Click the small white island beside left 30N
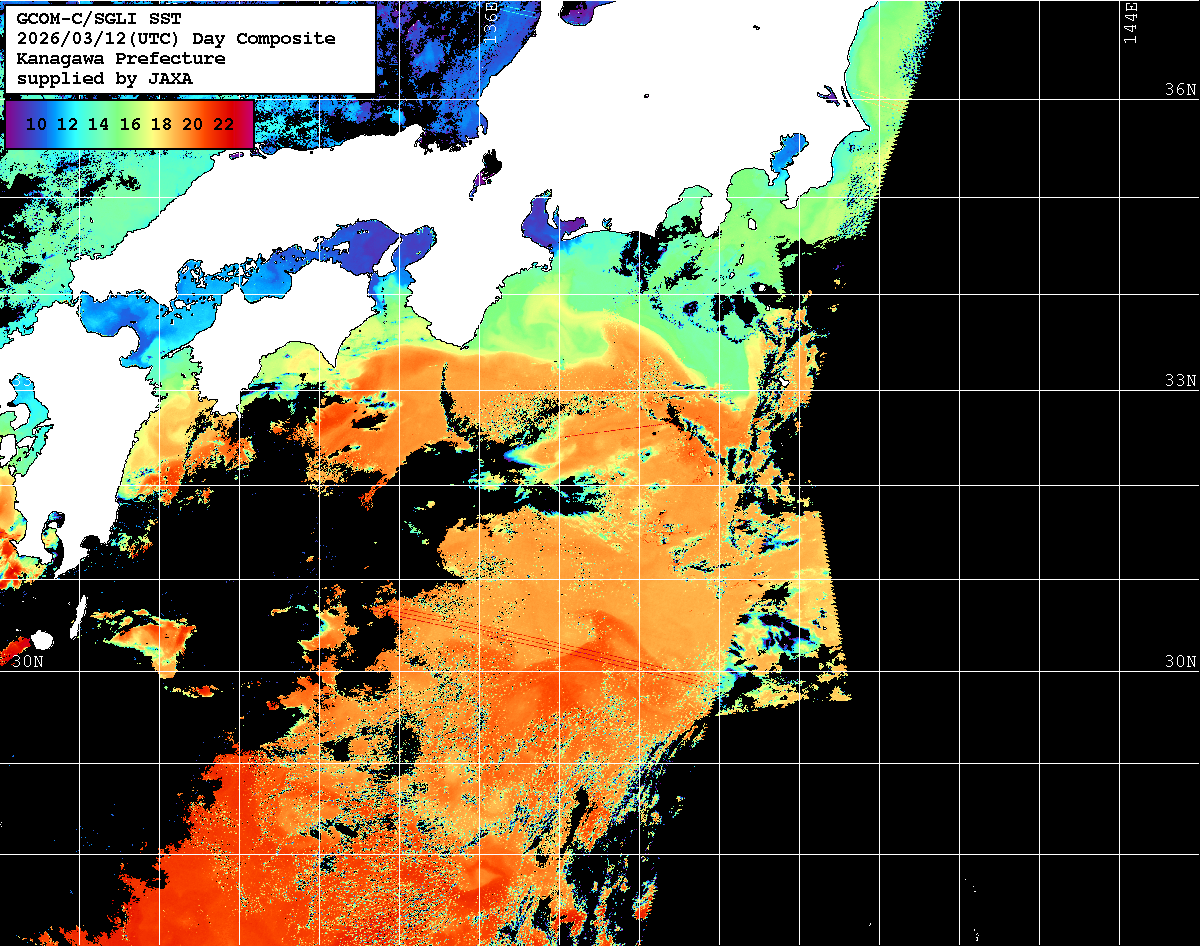The width and height of the screenshot is (1200, 946). coord(41,640)
